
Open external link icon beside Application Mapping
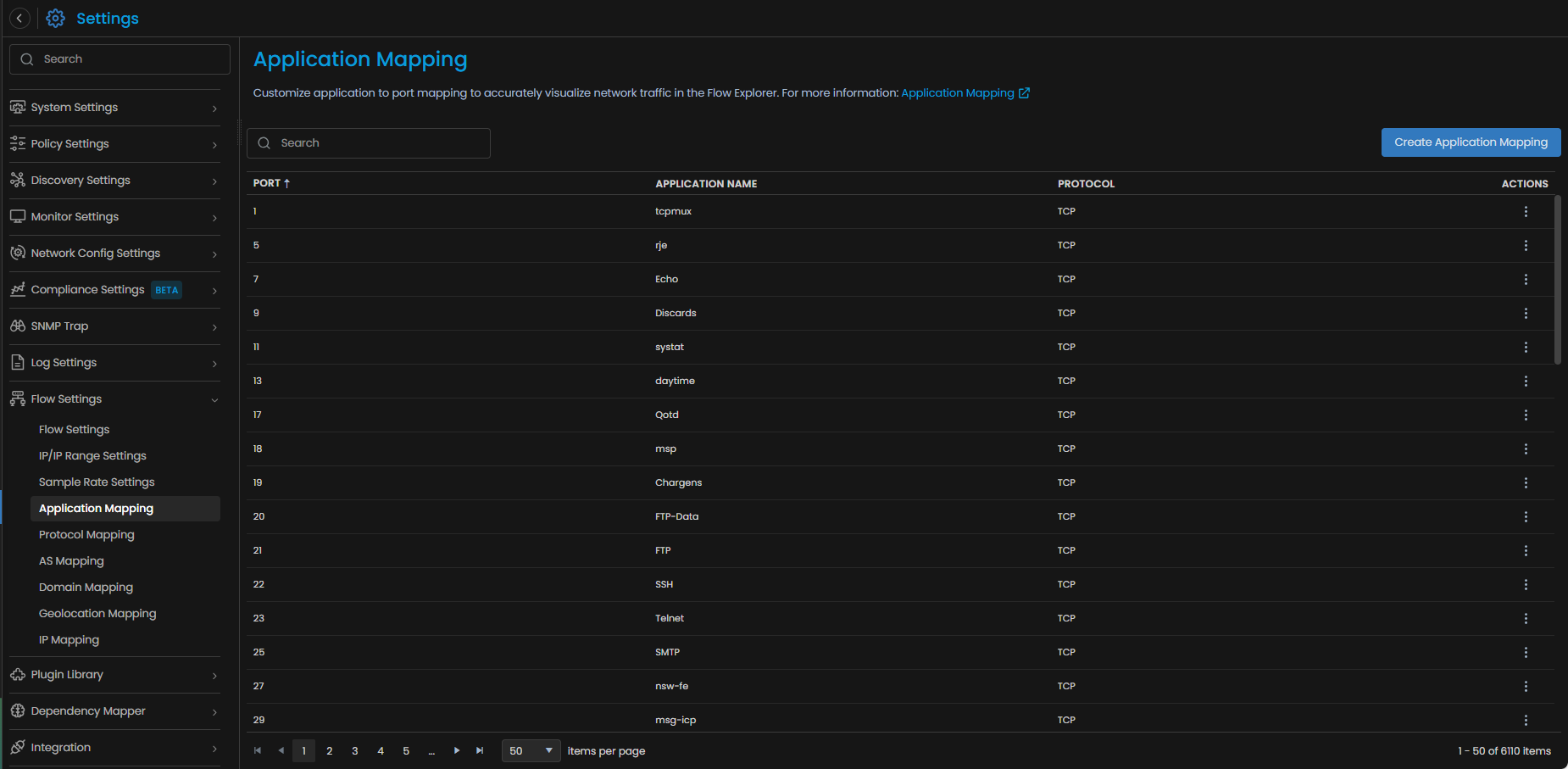click(x=1024, y=92)
